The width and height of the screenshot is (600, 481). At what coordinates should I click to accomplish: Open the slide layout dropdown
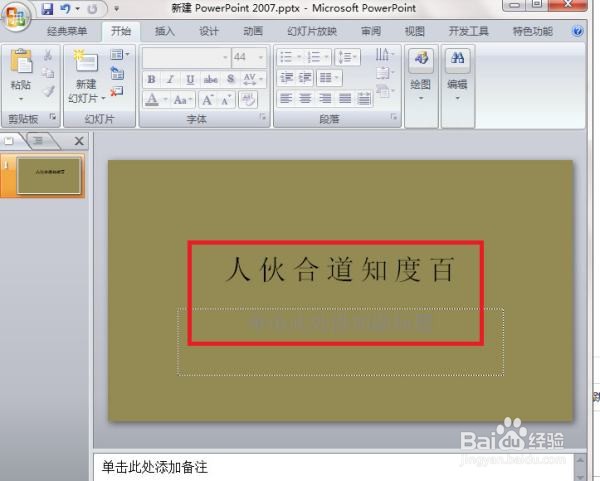coord(120,55)
